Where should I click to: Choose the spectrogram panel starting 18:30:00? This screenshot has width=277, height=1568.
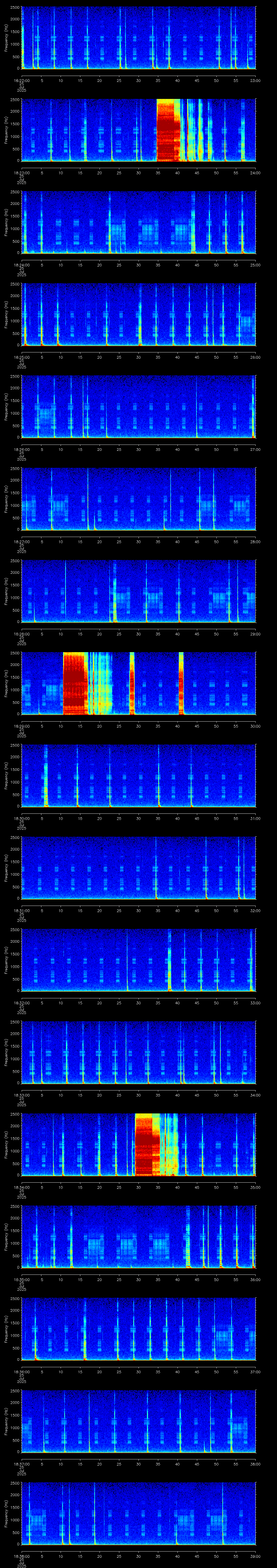pyautogui.click(x=139, y=775)
